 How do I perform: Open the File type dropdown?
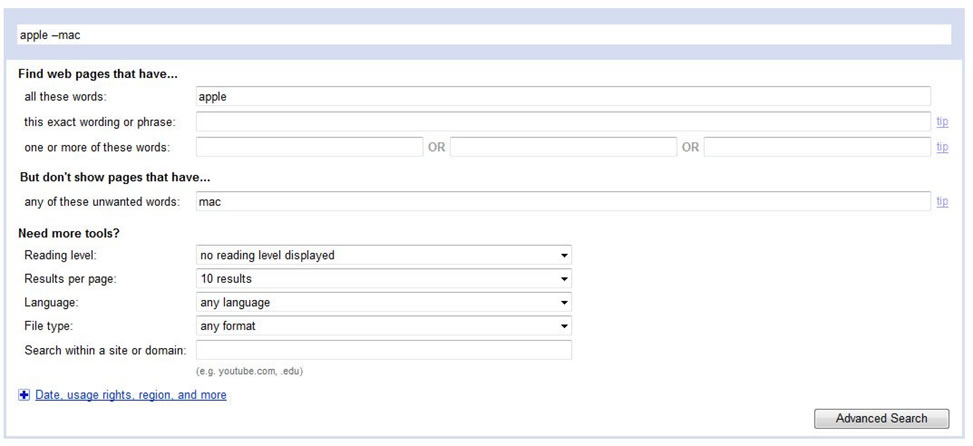(x=384, y=326)
